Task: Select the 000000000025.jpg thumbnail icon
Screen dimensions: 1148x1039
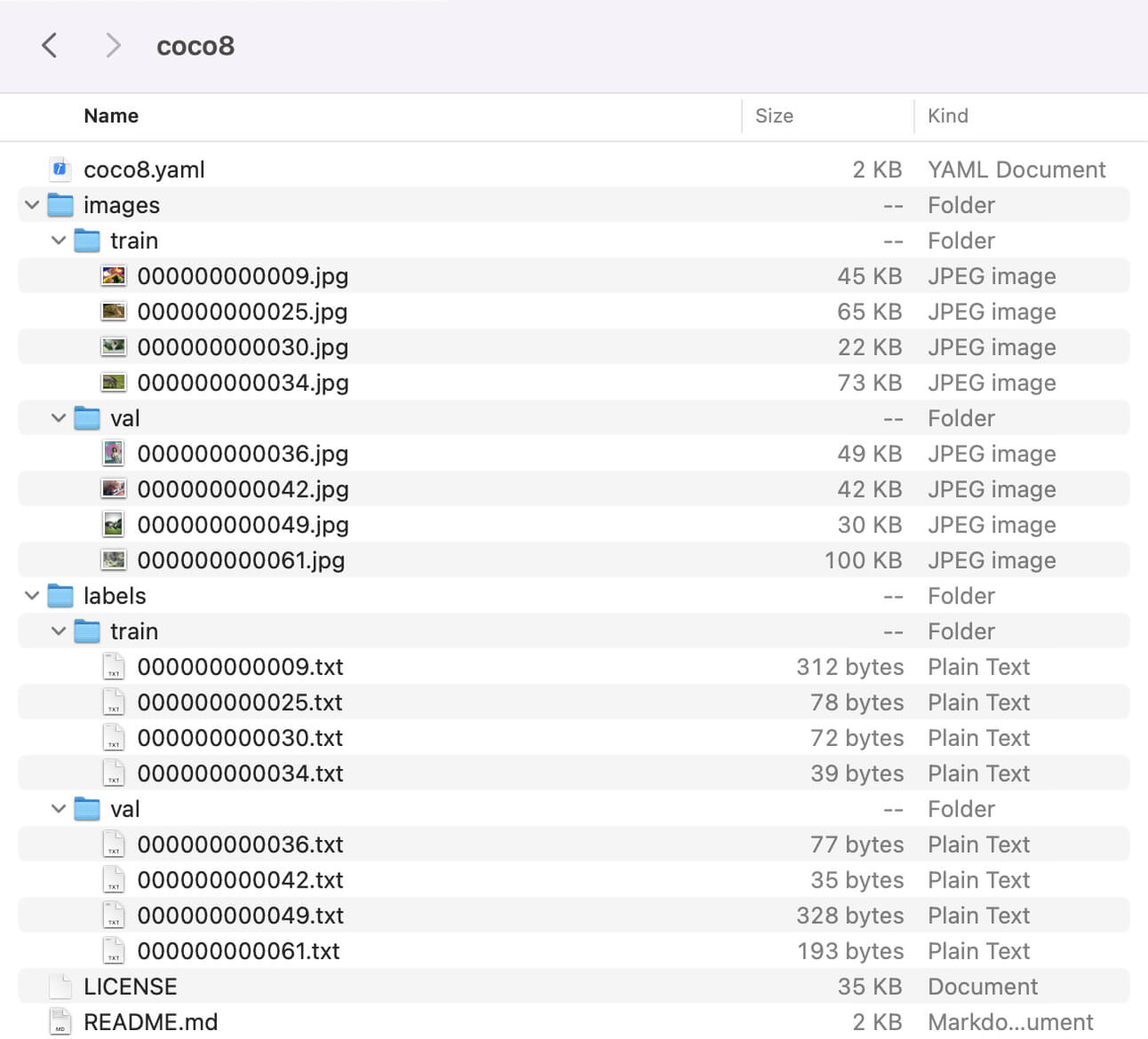Action: pos(113,311)
